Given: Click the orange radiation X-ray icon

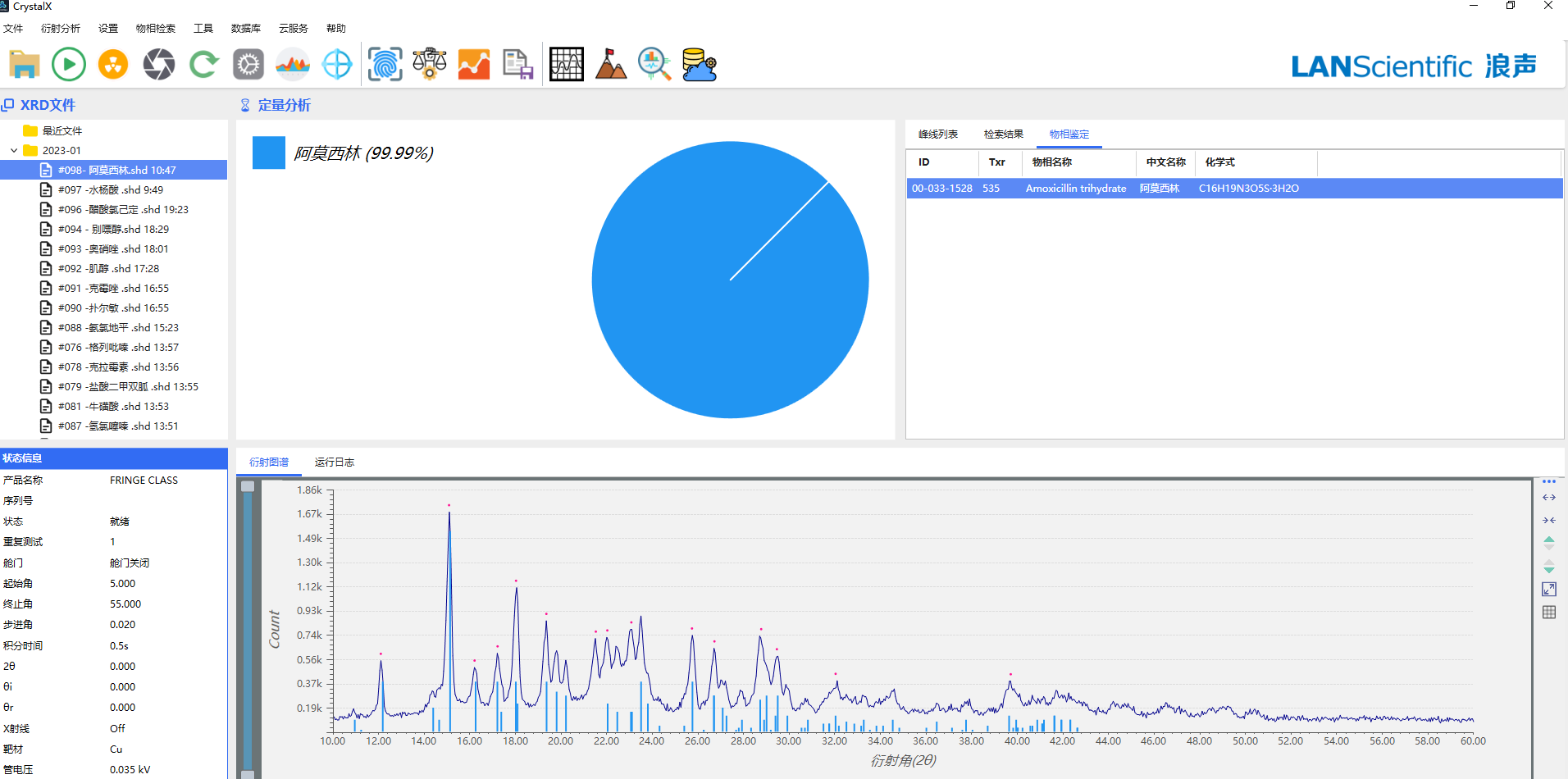Looking at the screenshot, I should click(x=113, y=65).
